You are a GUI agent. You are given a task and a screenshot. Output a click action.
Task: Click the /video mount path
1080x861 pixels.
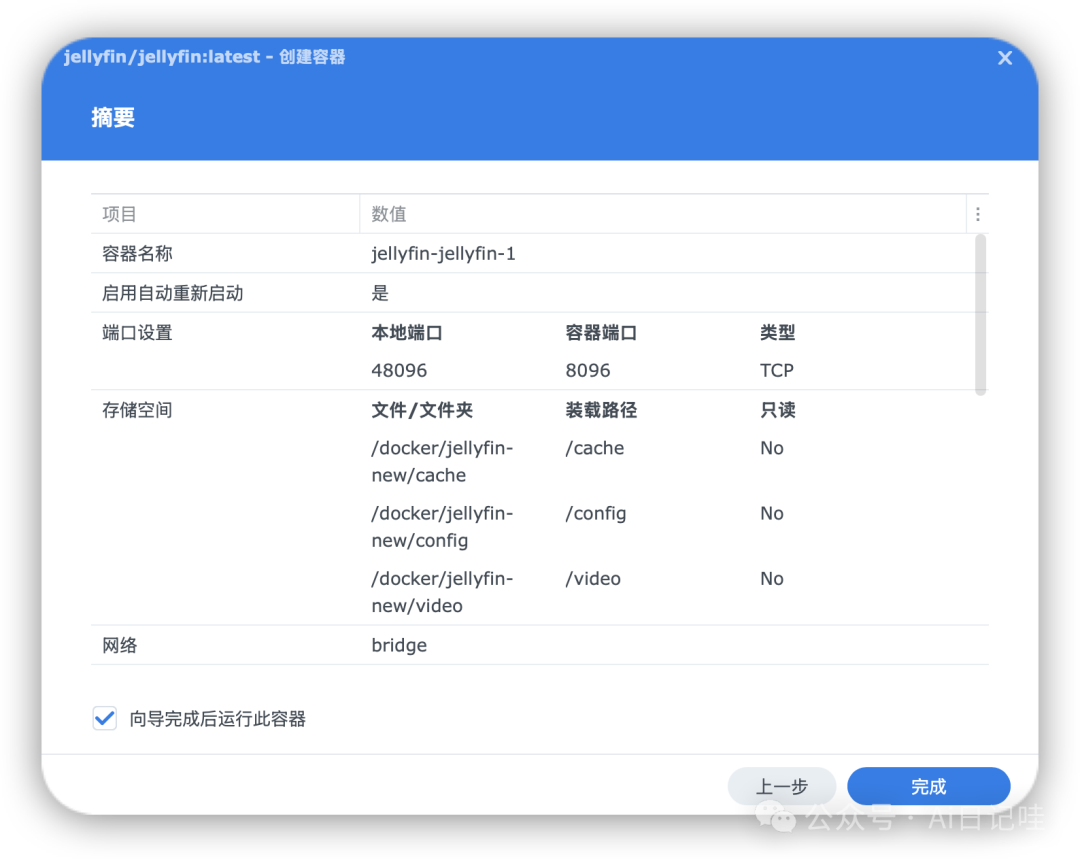point(593,579)
